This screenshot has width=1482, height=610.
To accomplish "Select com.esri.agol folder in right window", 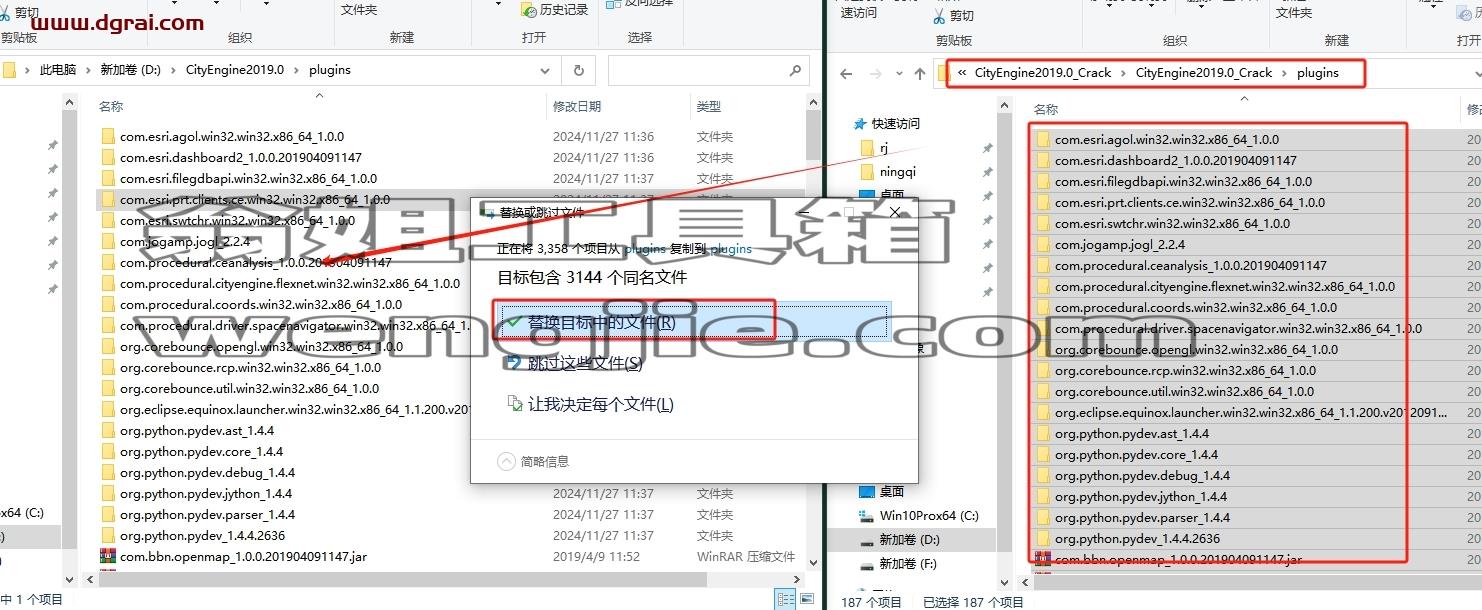I will 1167,139.
